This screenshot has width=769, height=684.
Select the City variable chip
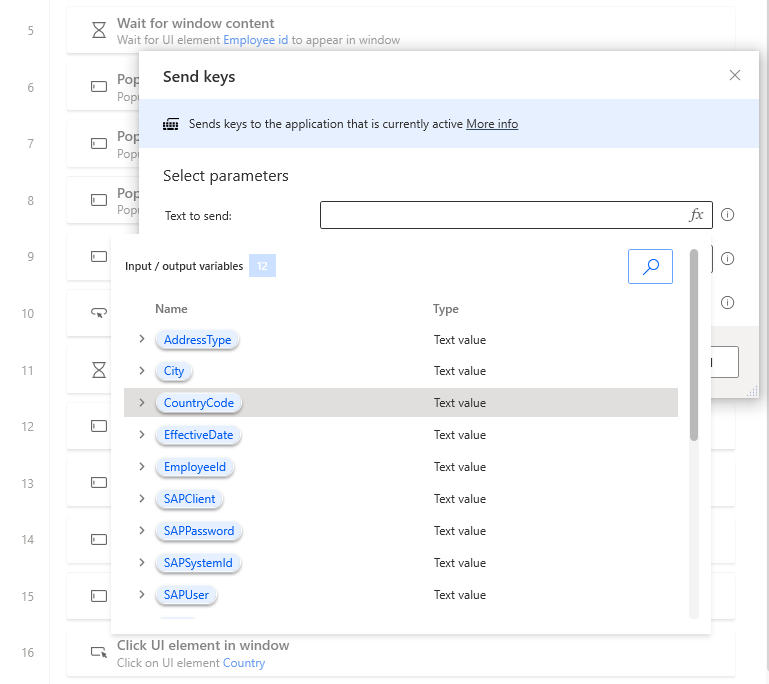pos(174,371)
